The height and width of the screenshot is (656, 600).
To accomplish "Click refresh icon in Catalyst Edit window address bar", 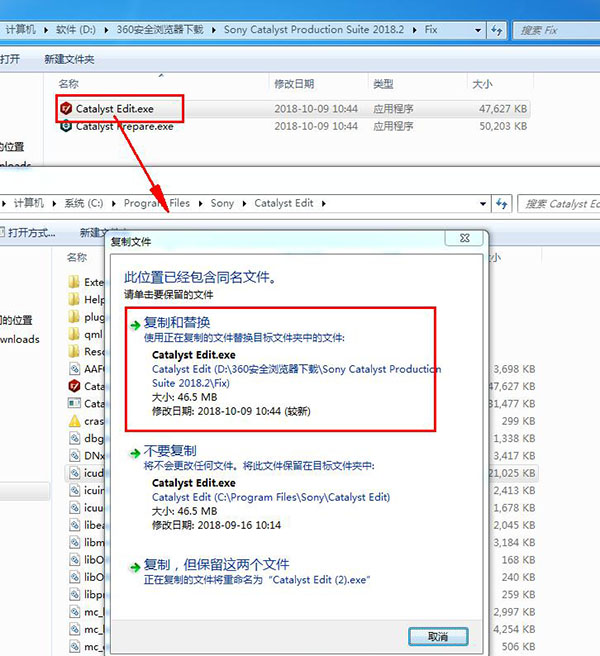I will (502, 203).
